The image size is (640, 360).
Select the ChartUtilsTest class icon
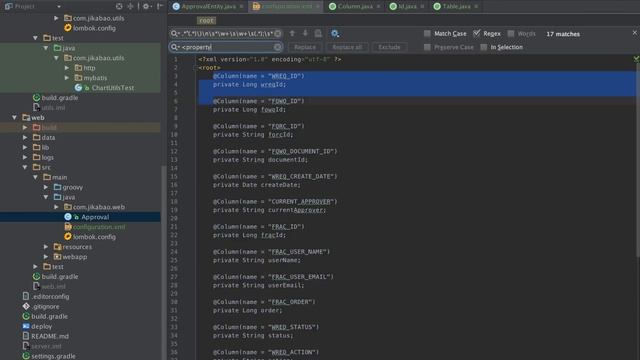(x=78, y=88)
